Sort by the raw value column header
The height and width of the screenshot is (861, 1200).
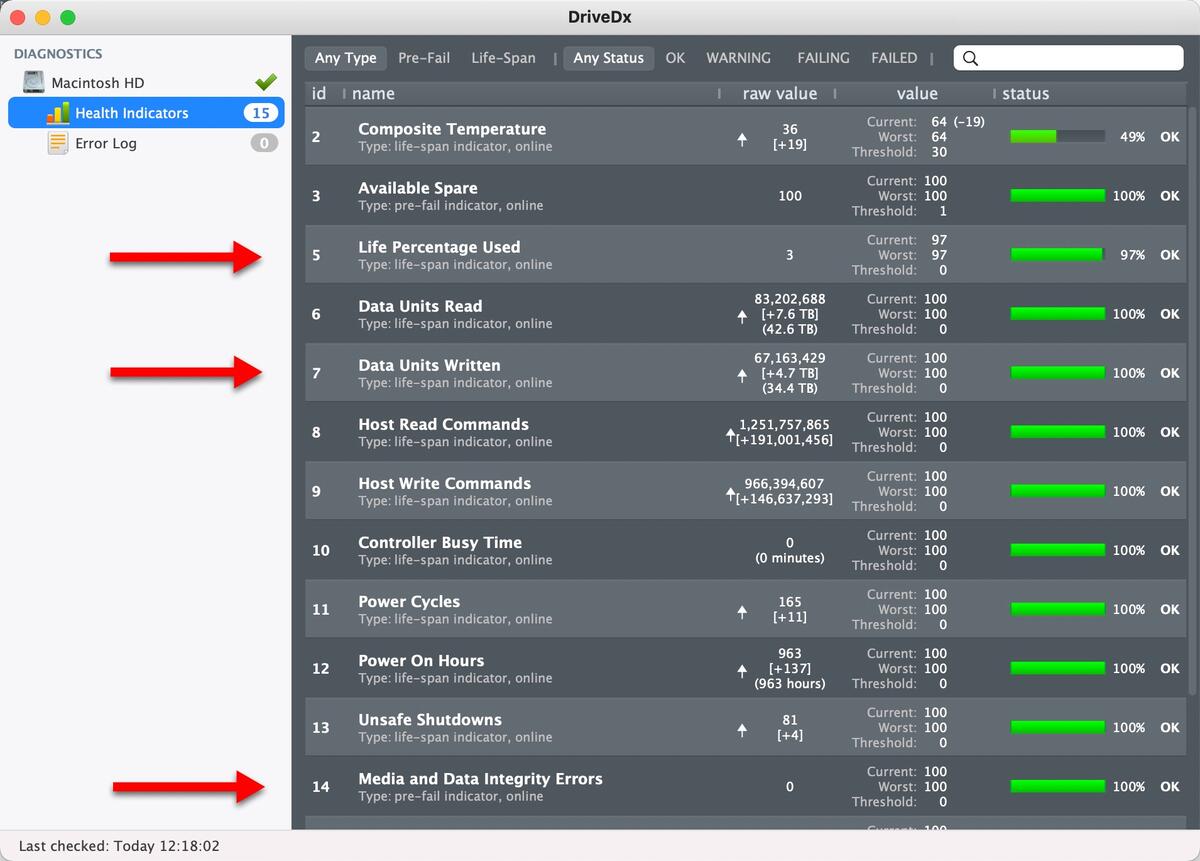[x=779, y=94]
